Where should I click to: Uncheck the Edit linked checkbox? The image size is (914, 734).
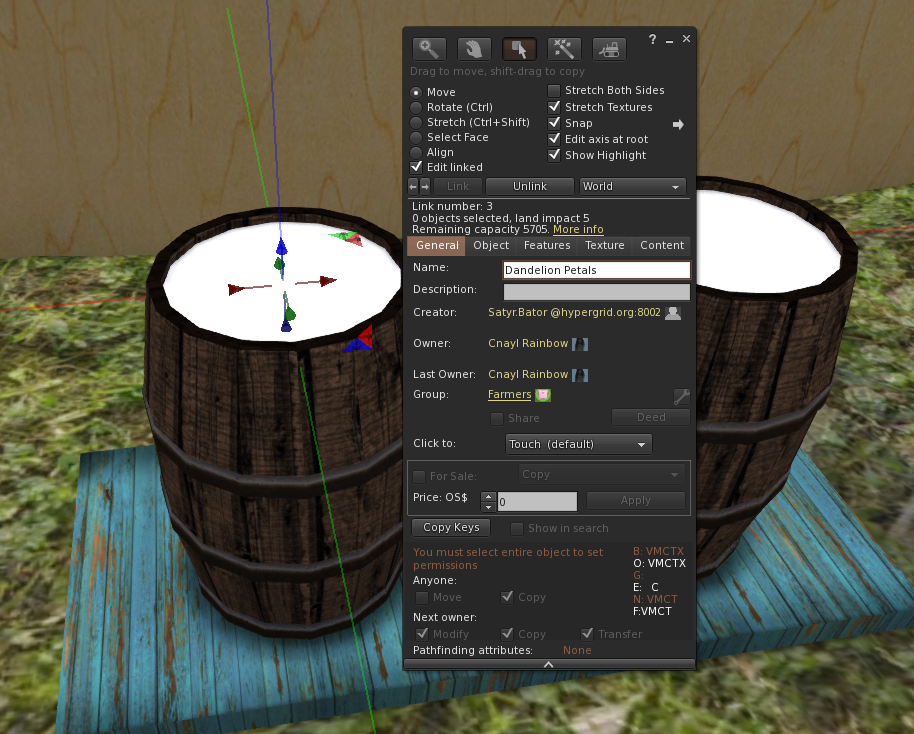(417, 167)
